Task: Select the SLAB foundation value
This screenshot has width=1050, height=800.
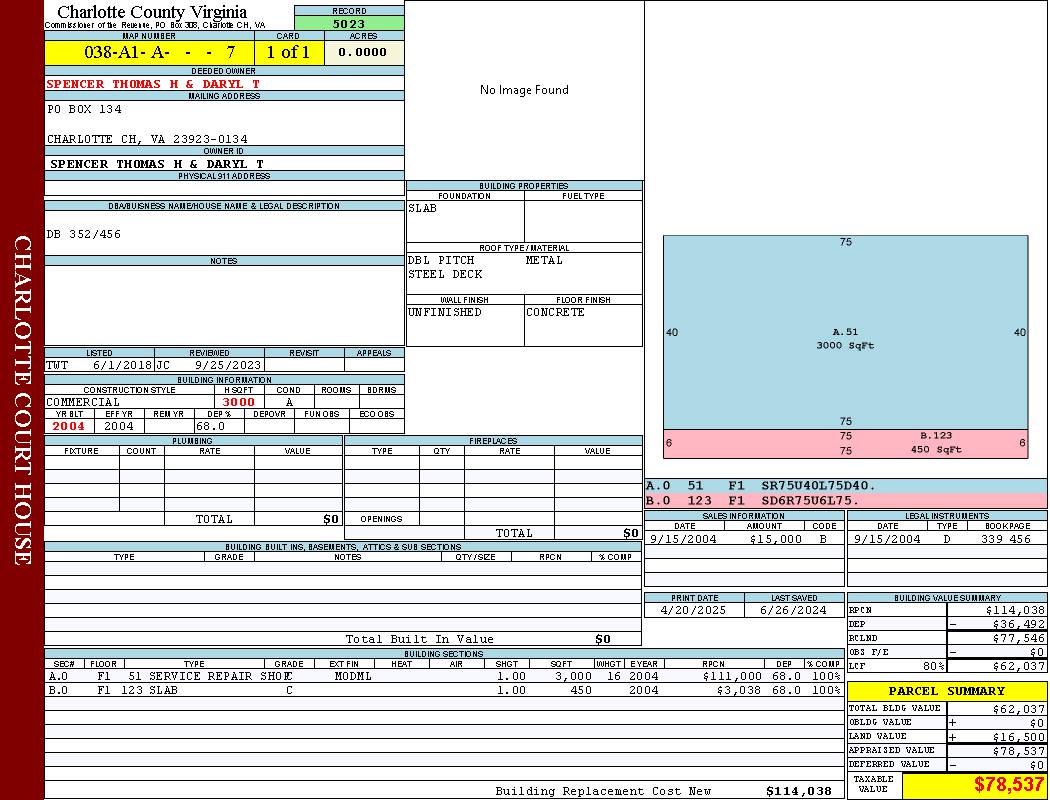Action: (x=423, y=208)
